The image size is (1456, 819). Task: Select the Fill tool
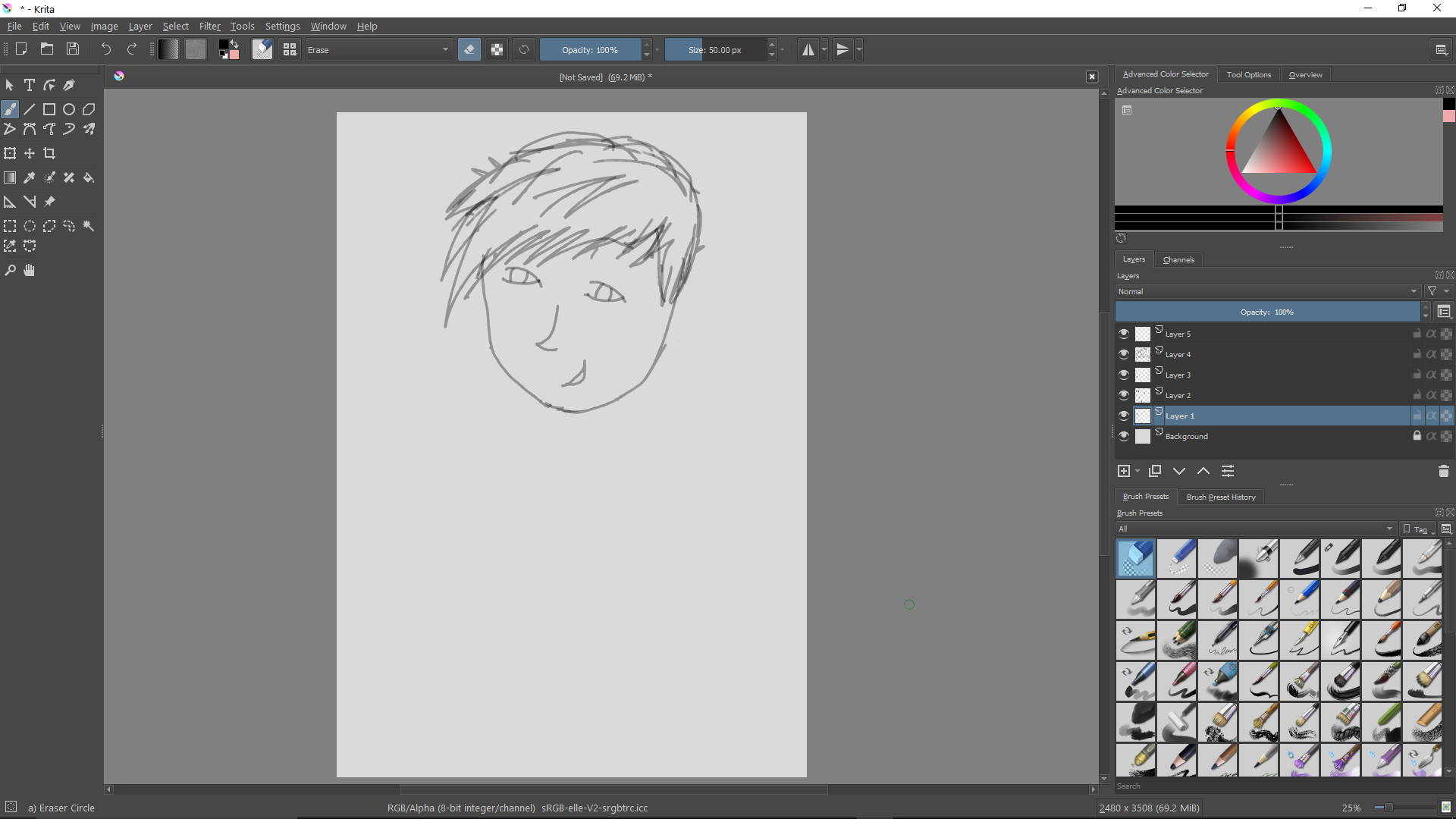89,177
